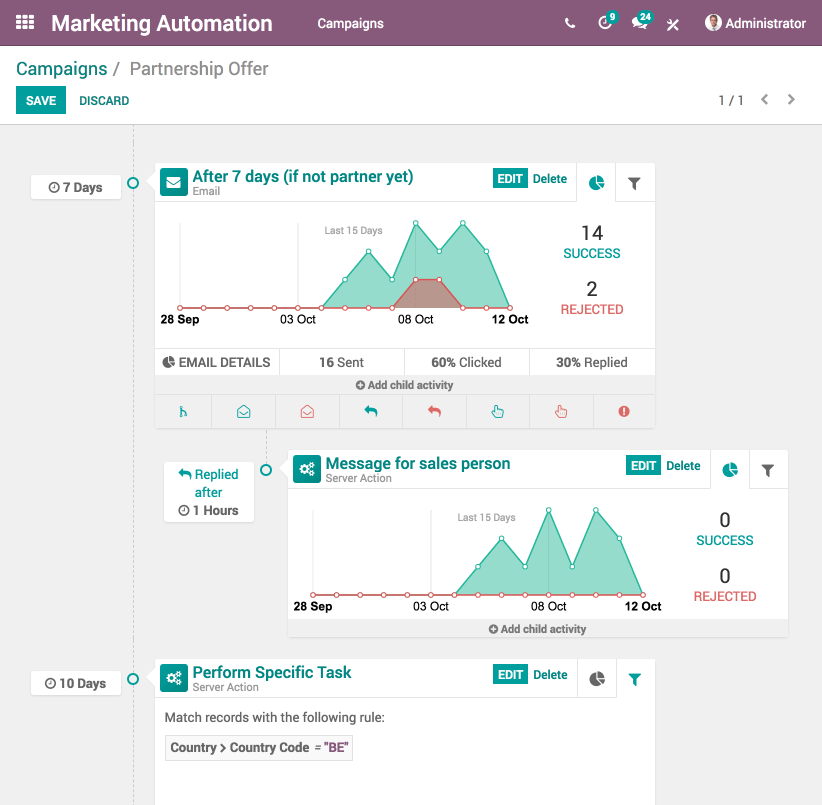Open the activities clock icon showing 9

point(605,23)
